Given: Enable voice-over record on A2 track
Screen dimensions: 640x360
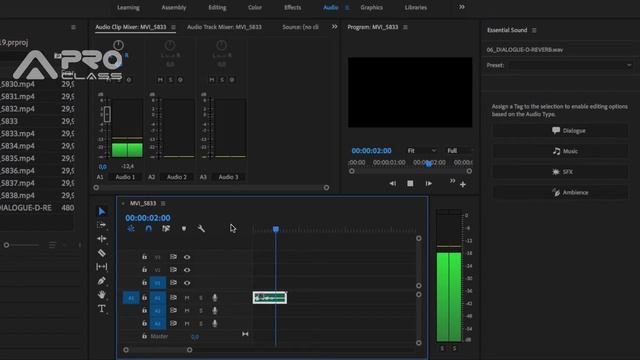Looking at the screenshot, I should pos(215,311).
